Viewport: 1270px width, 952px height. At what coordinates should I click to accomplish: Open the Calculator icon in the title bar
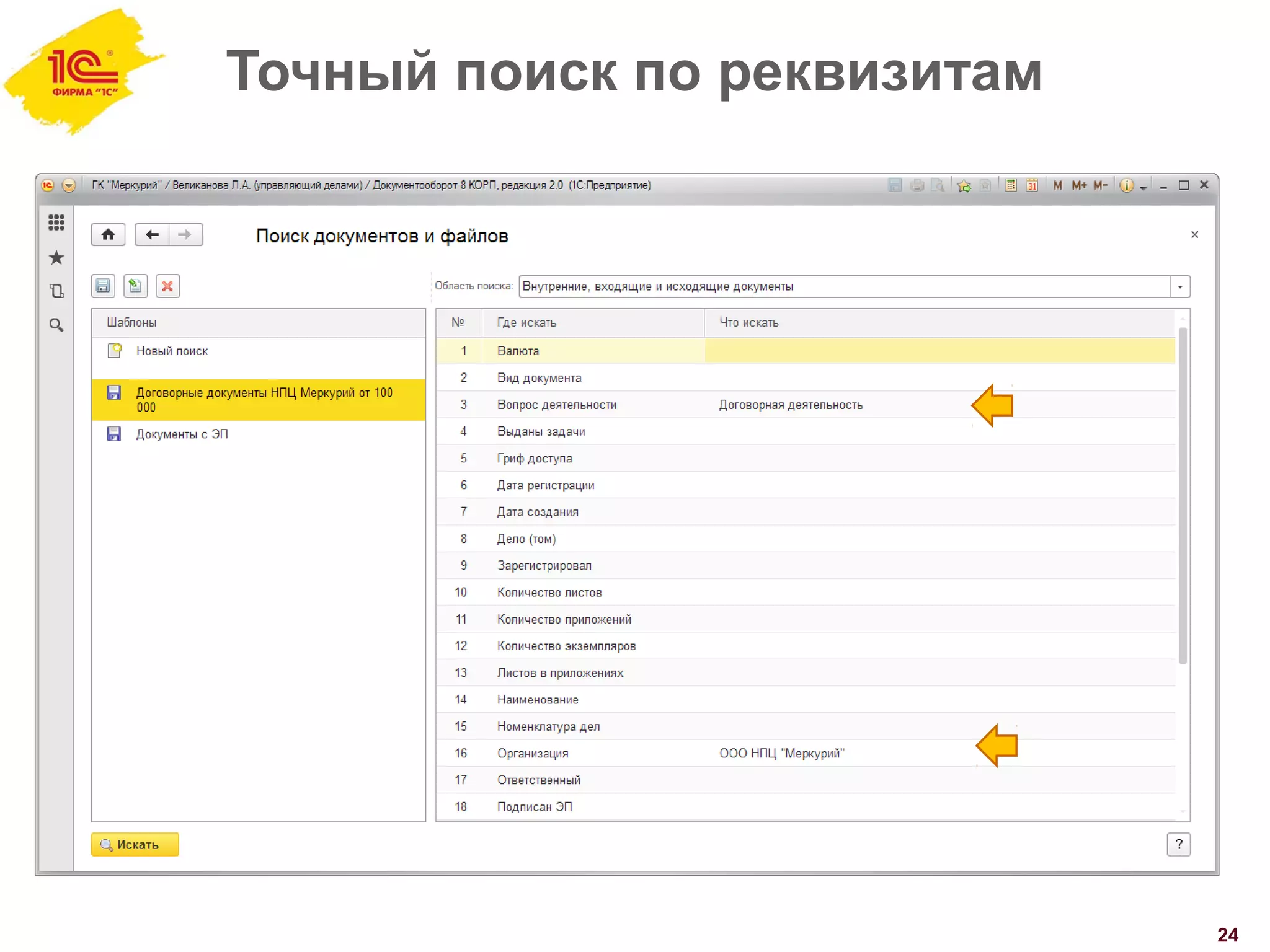click(x=1011, y=185)
